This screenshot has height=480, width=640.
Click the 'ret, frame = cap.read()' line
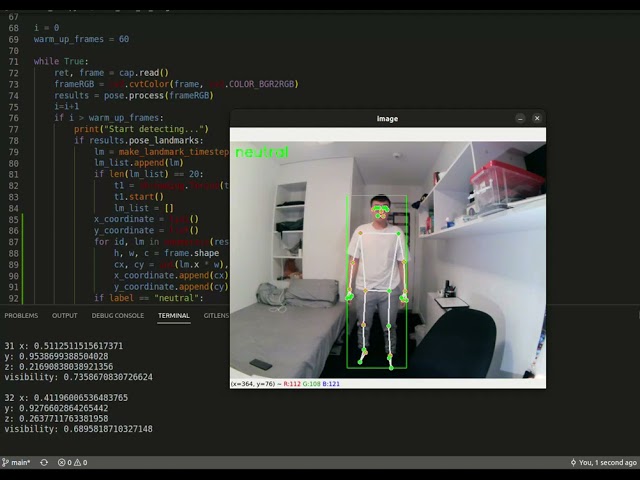[x=111, y=73]
